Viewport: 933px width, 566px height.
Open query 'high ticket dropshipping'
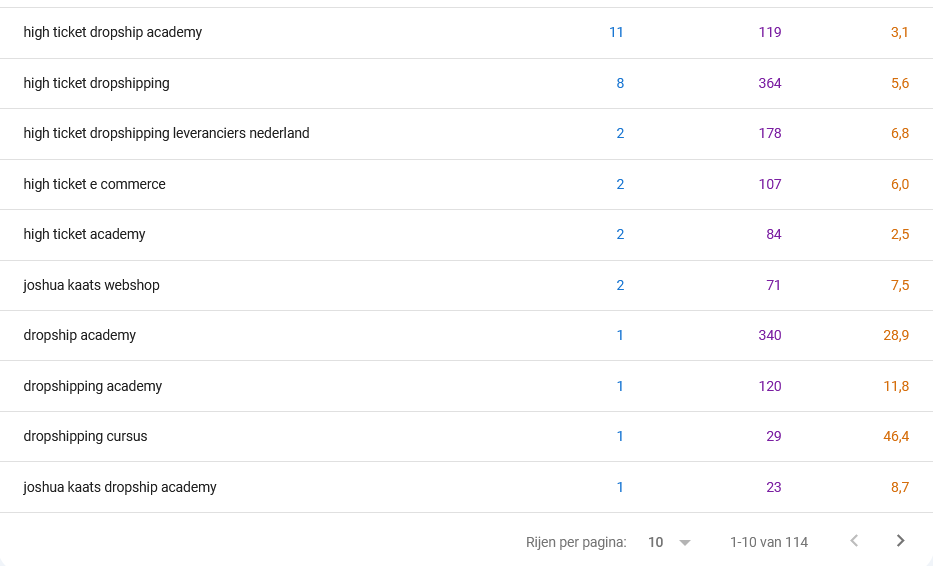click(96, 83)
